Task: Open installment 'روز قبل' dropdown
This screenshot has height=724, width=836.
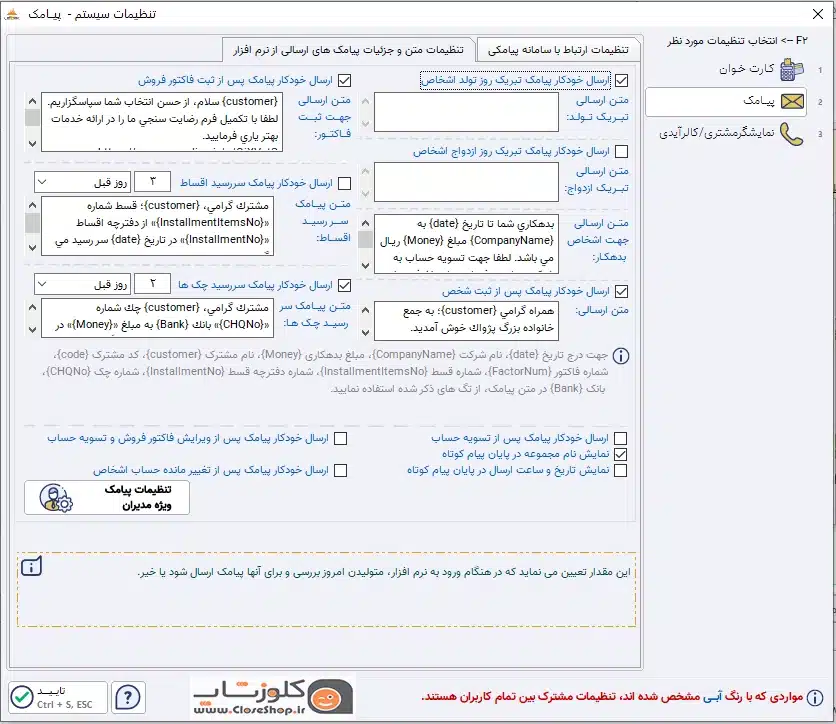Action: coord(82,182)
